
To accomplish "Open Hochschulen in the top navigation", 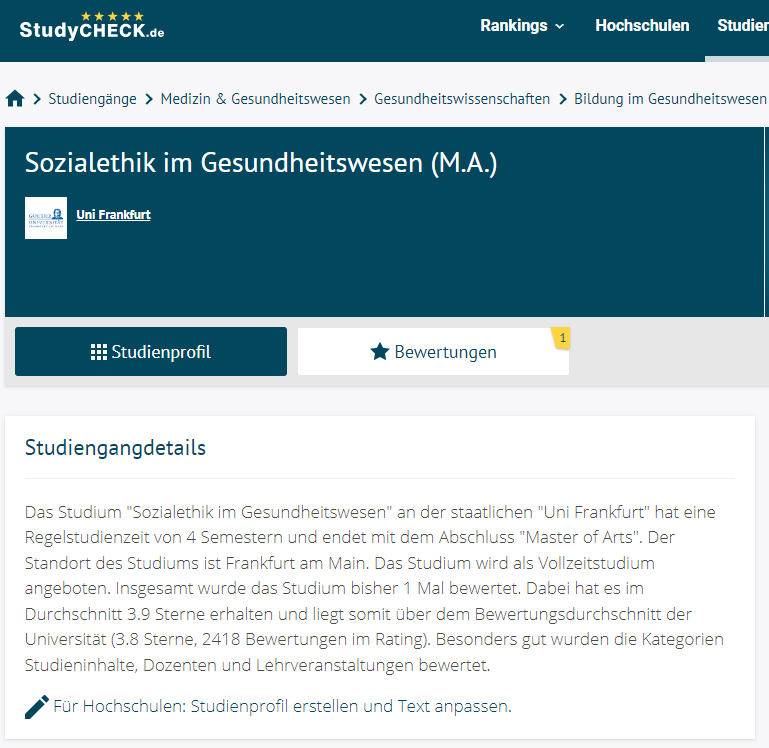I will tap(642, 26).
